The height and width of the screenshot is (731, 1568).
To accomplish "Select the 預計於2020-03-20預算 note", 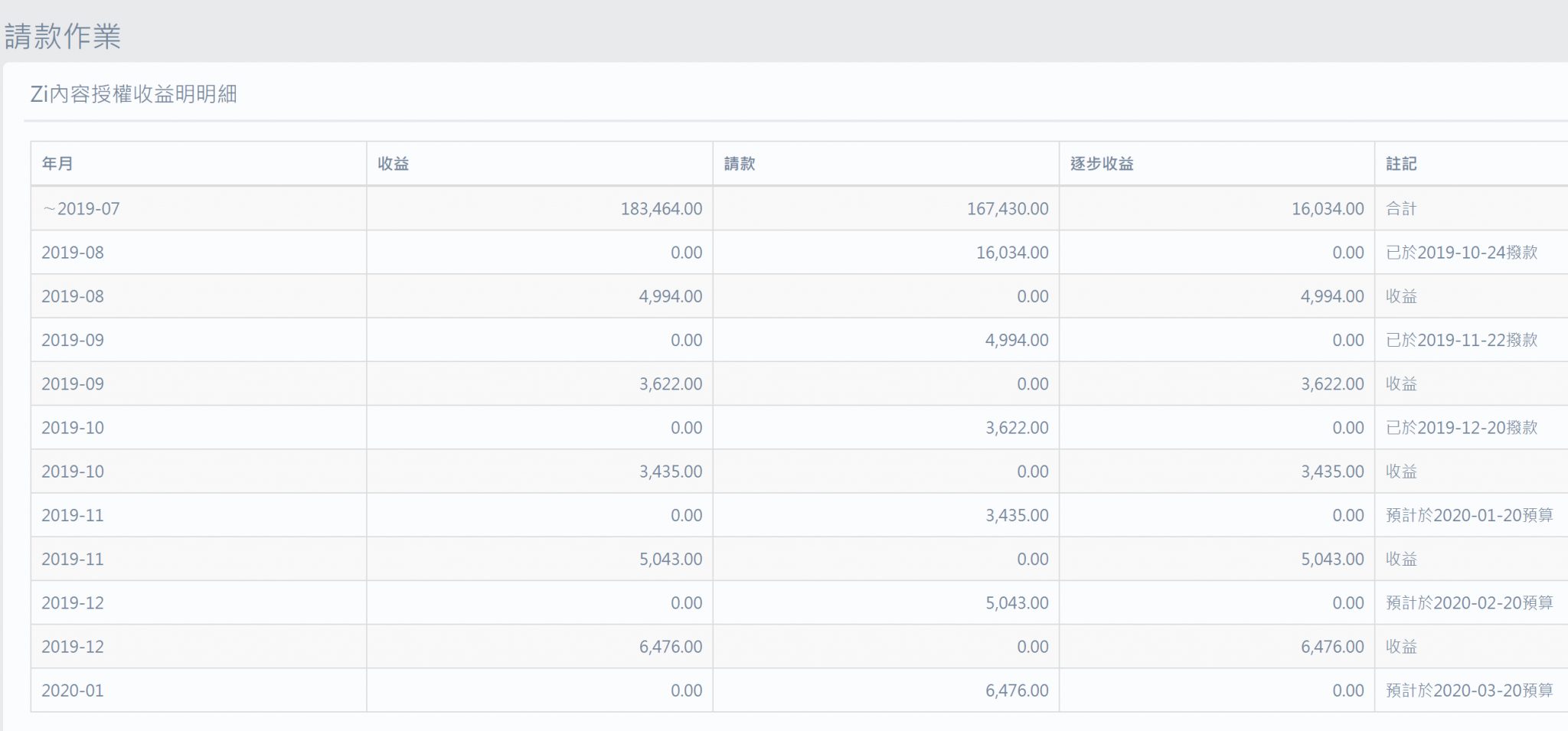I will tap(1468, 690).
